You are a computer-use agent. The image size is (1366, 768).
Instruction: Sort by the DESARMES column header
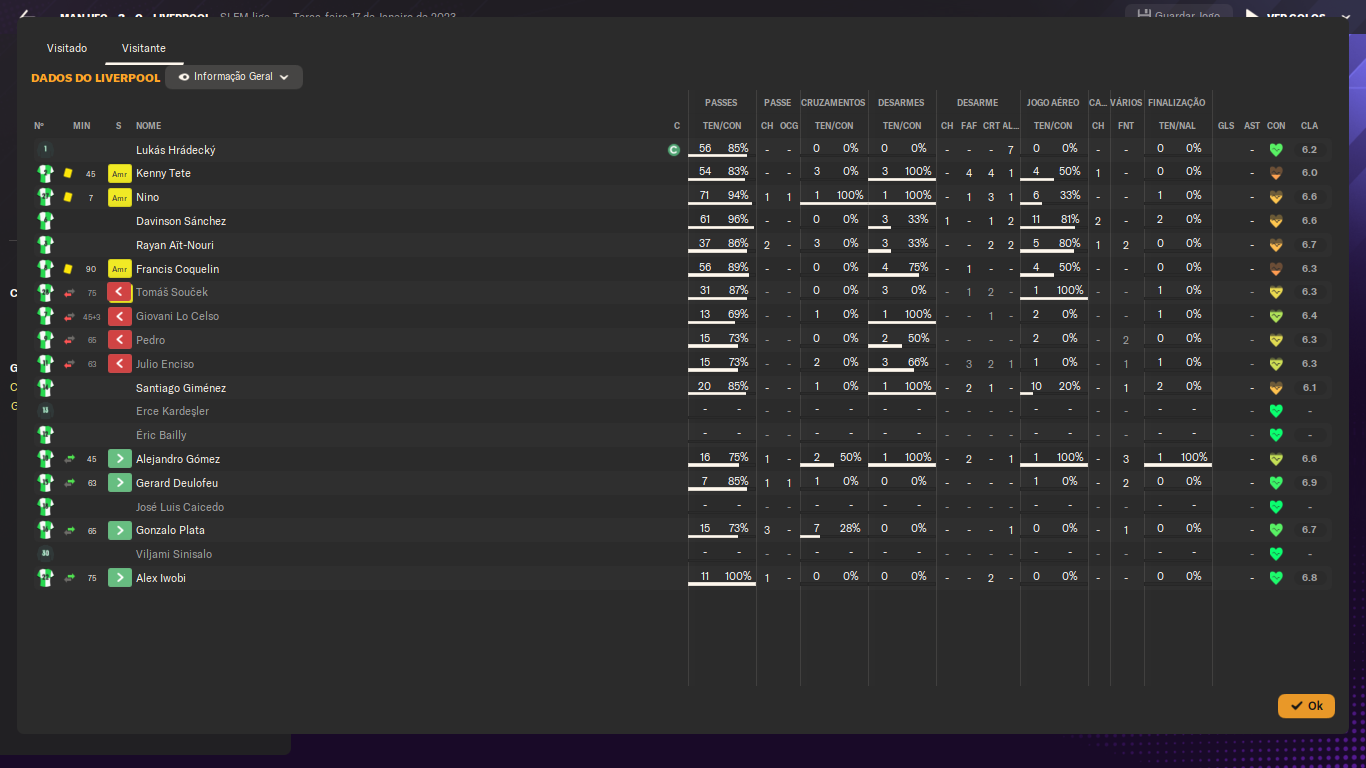[x=901, y=103]
